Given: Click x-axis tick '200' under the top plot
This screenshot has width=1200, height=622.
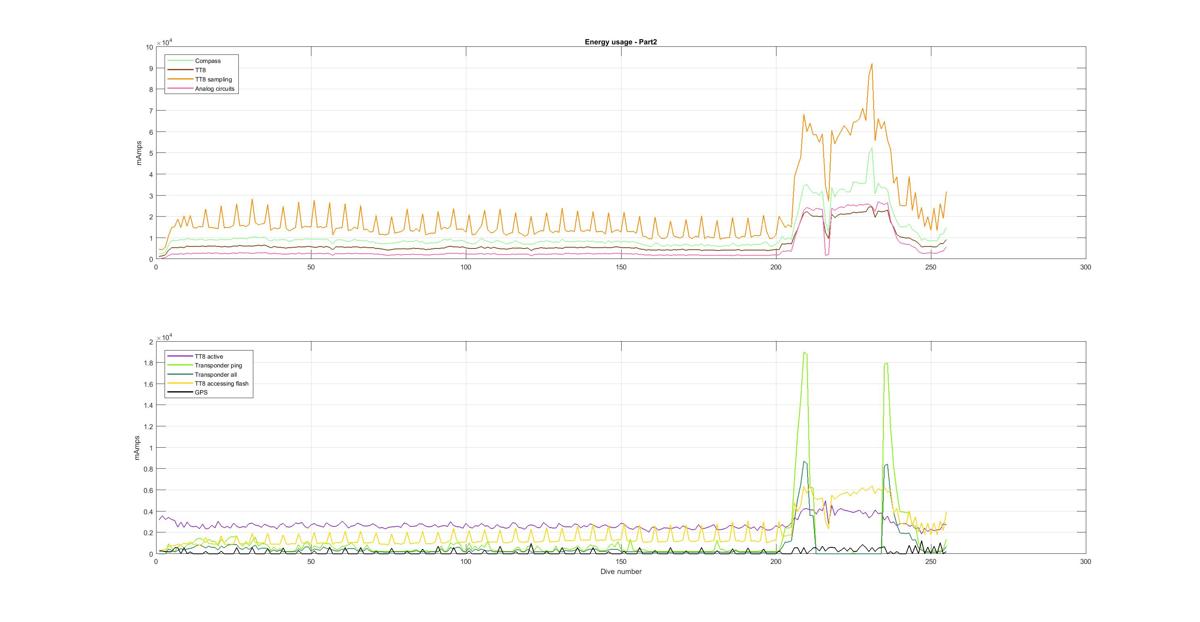Looking at the screenshot, I should 776,267.
